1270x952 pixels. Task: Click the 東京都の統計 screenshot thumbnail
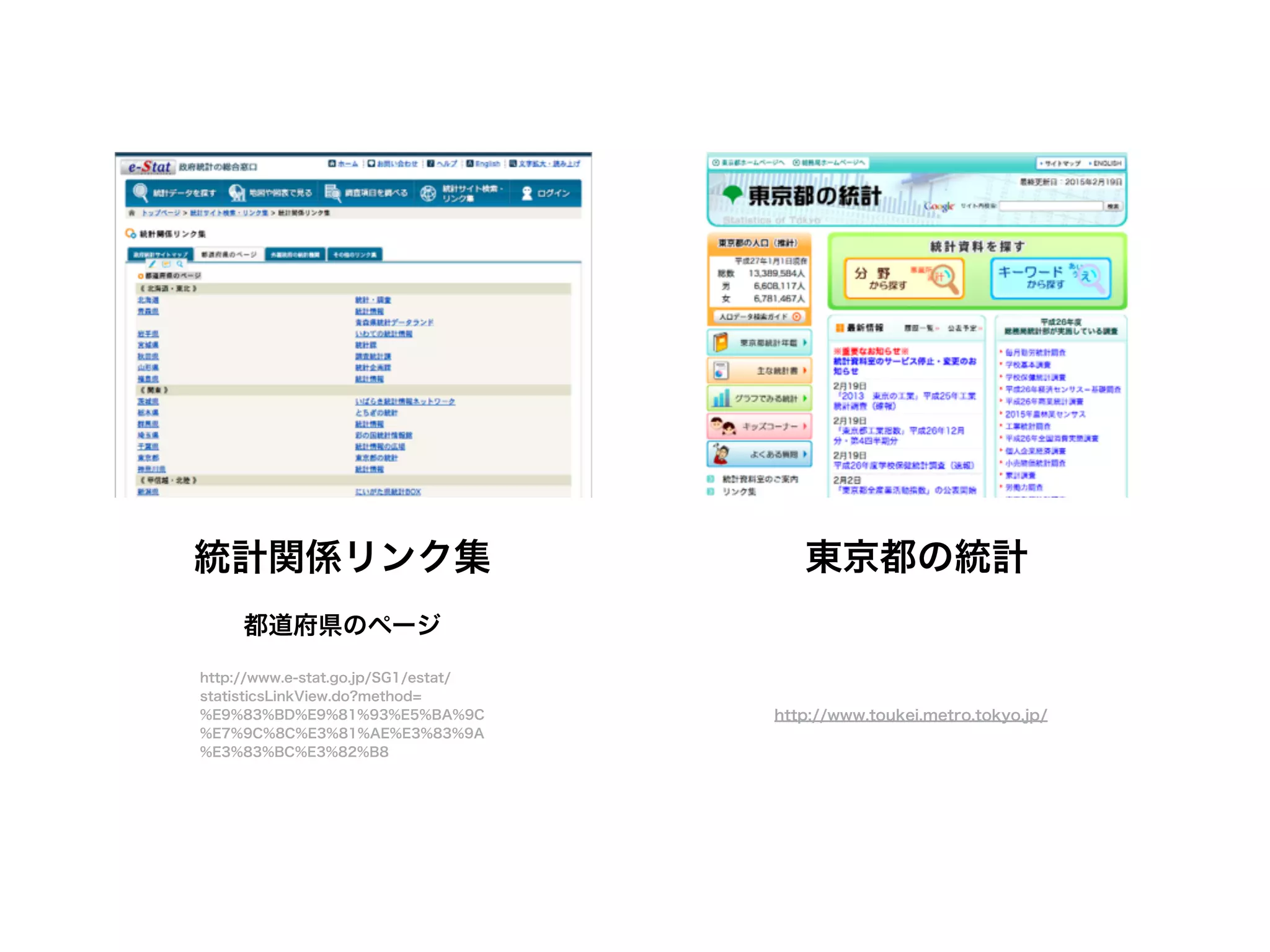coord(917,325)
